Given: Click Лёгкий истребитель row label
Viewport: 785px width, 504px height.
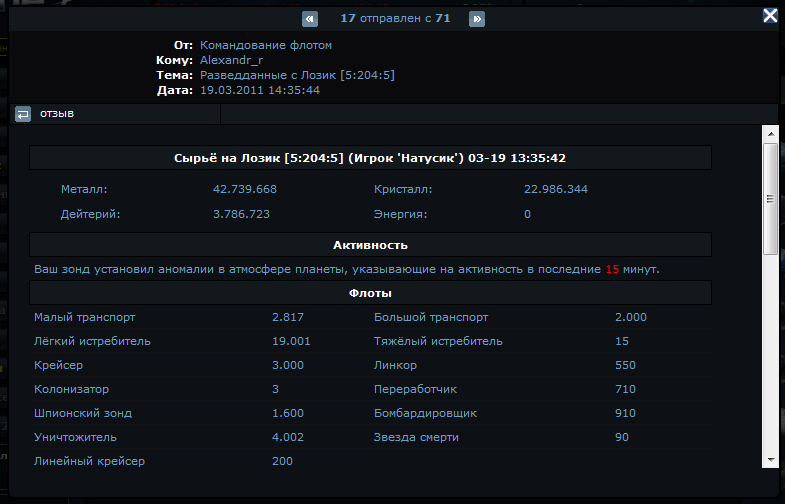Looking at the screenshot, I should coord(92,341).
